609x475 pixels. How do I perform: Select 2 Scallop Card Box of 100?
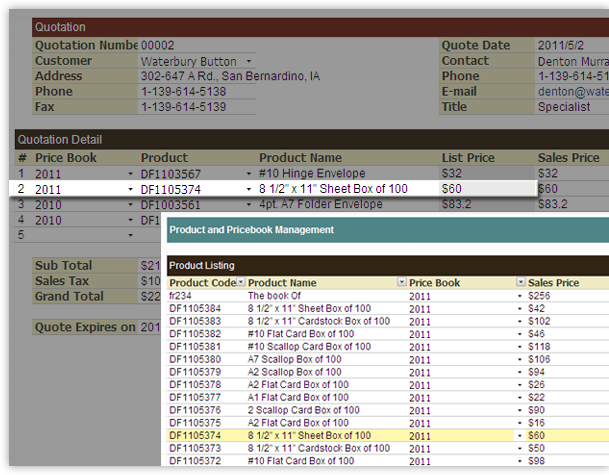pos(304,410)
